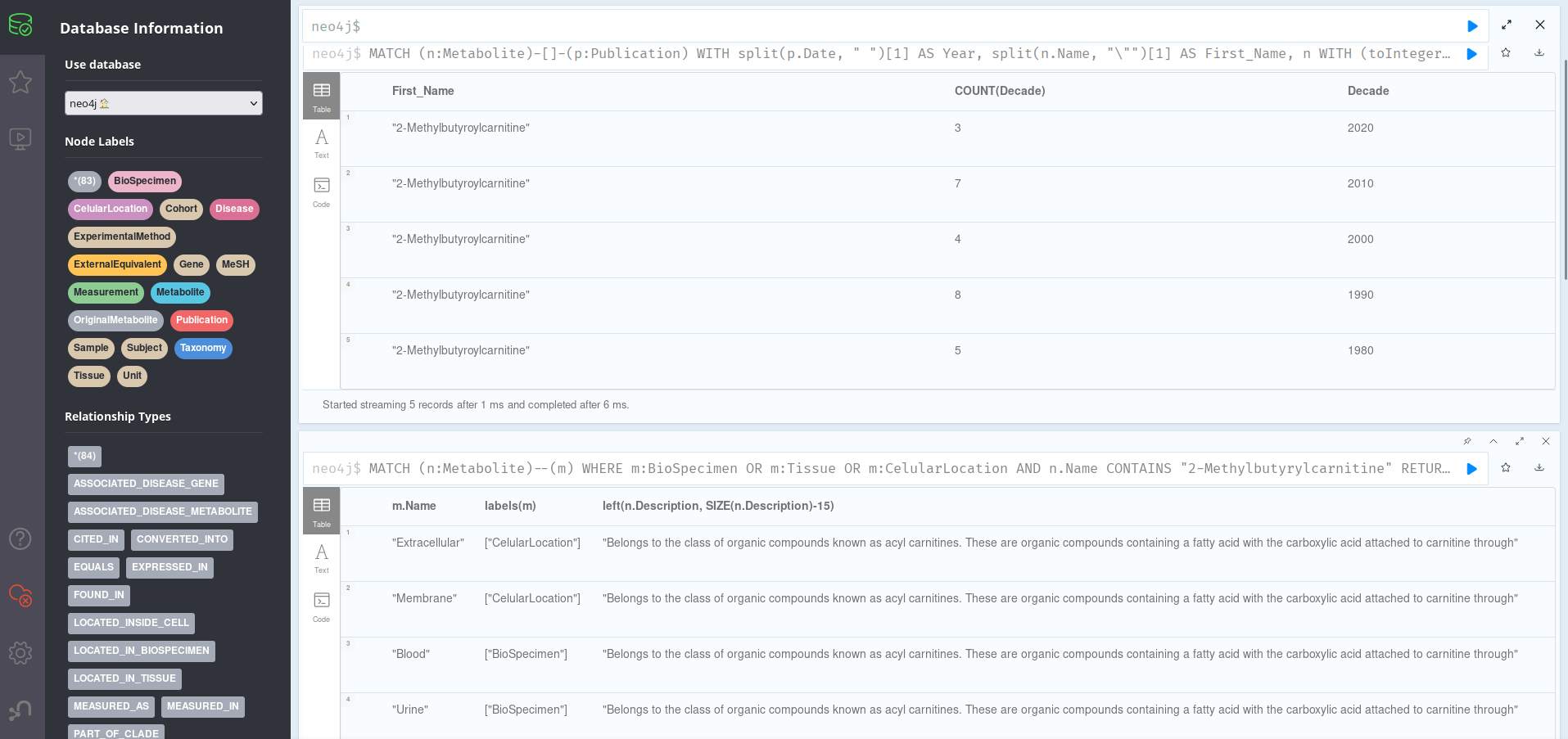Select the OriginalMetabolite node label
This screenshot has width=1568, height=739.
pyautogui.click(x=115, y=321)
